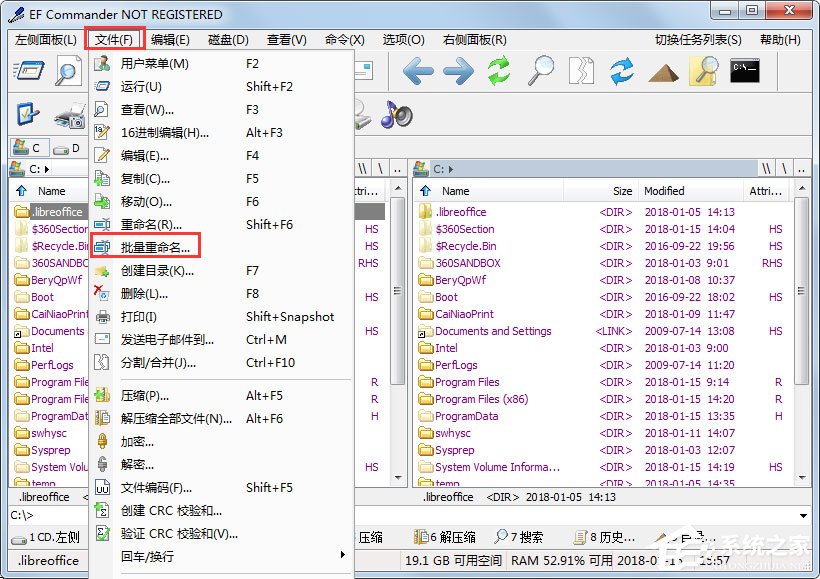The width and height of the screenshot is (820, 579).
Task: Click the blue forward arrow toolbar icon
Action: (x=458, y=71)
